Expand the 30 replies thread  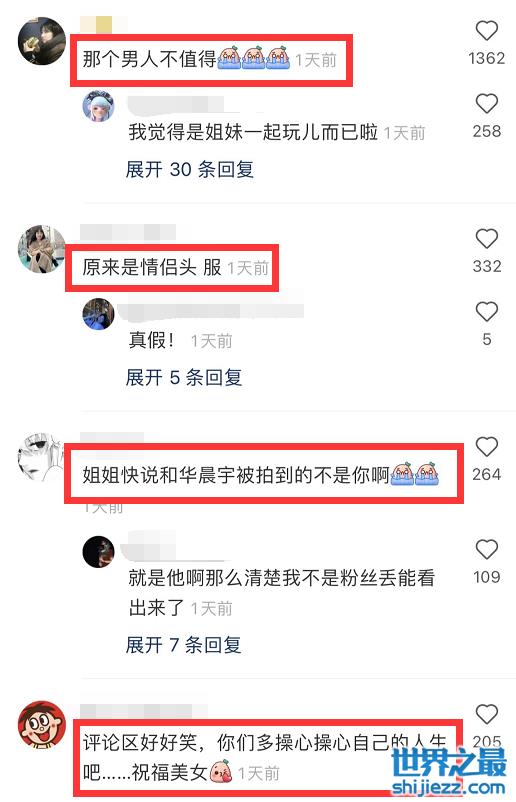[190, 169]
